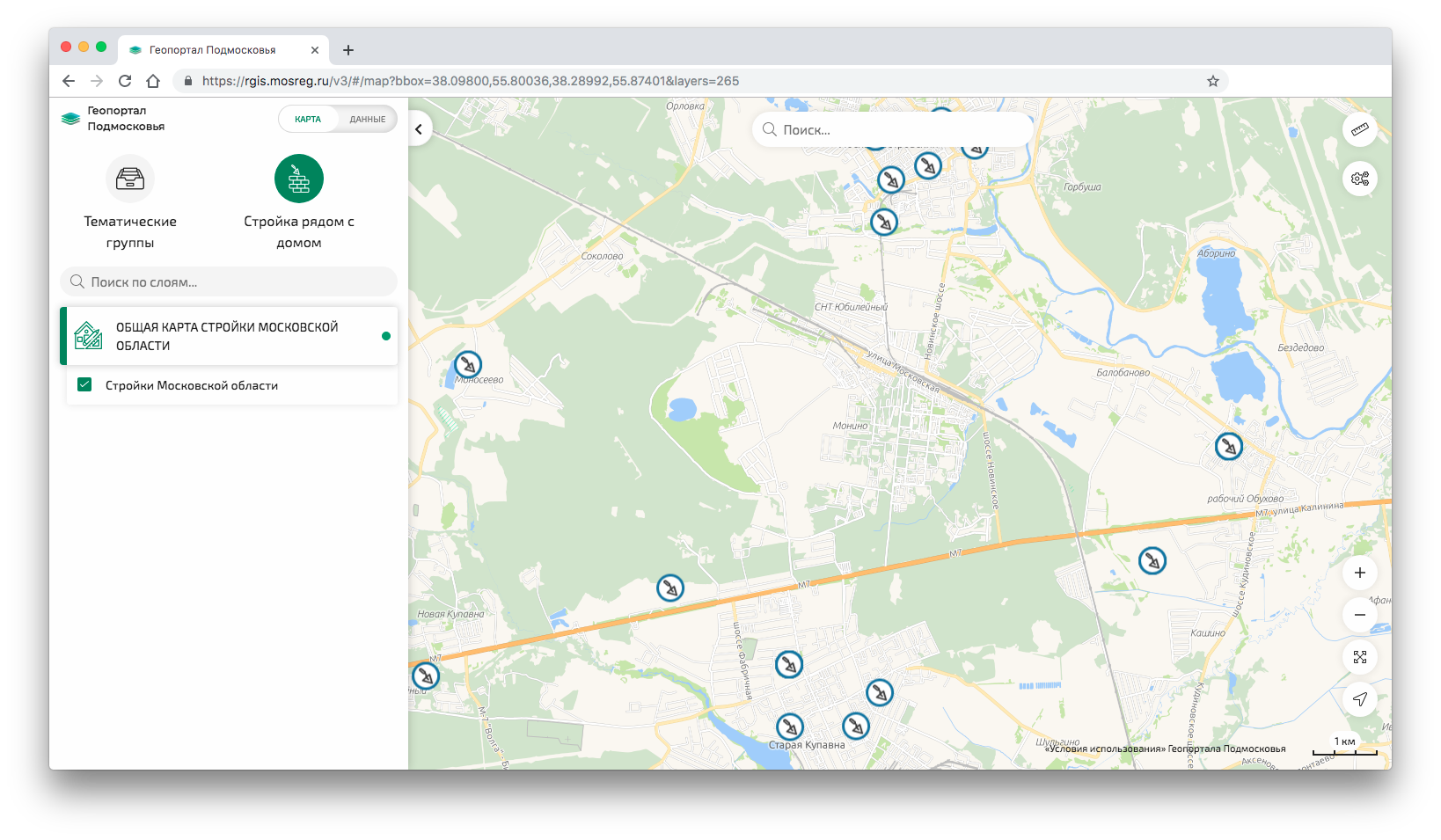The height and width of the screenshot is (840, 1441).
Task: Open the construction marker near Старая Купавна
Action: pos(789,727)
